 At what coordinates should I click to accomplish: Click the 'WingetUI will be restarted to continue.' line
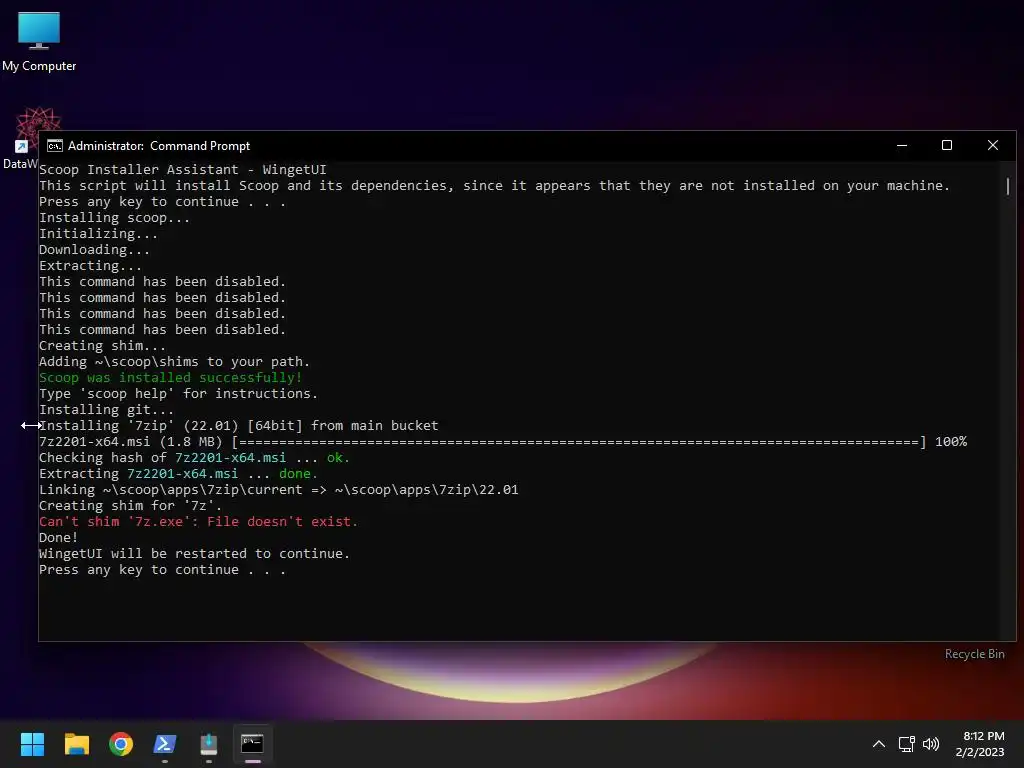pyautogui.click(x=195, y=554)
